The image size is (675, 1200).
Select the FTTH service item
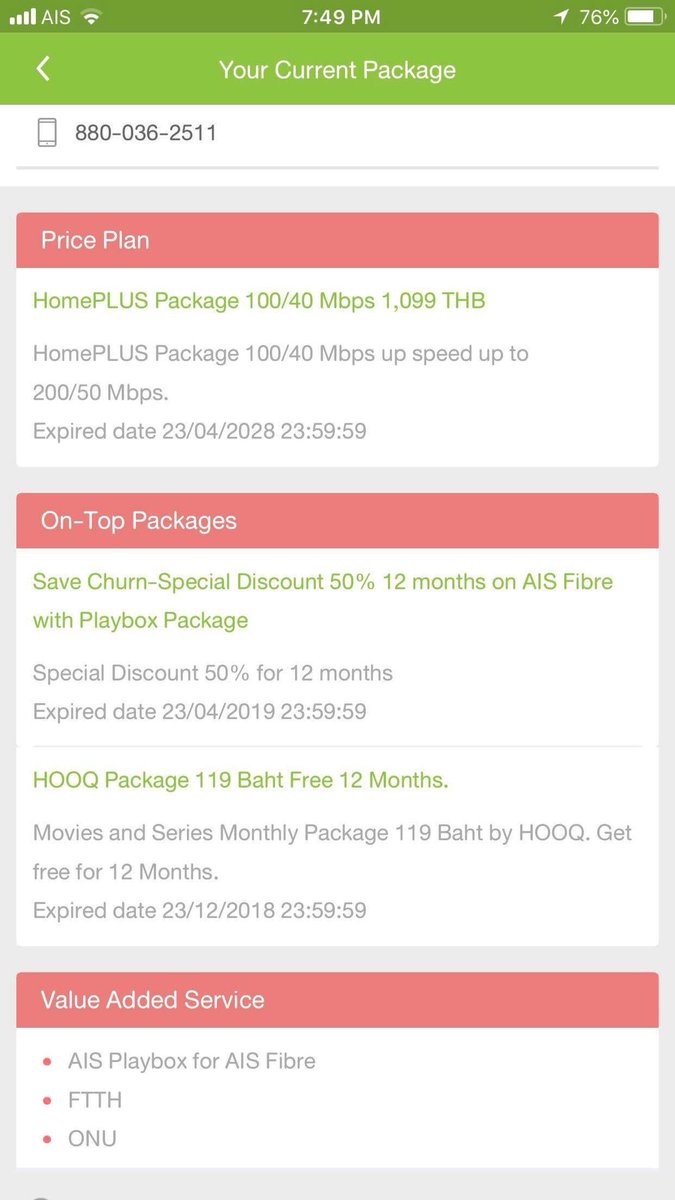coord(95,1099)
